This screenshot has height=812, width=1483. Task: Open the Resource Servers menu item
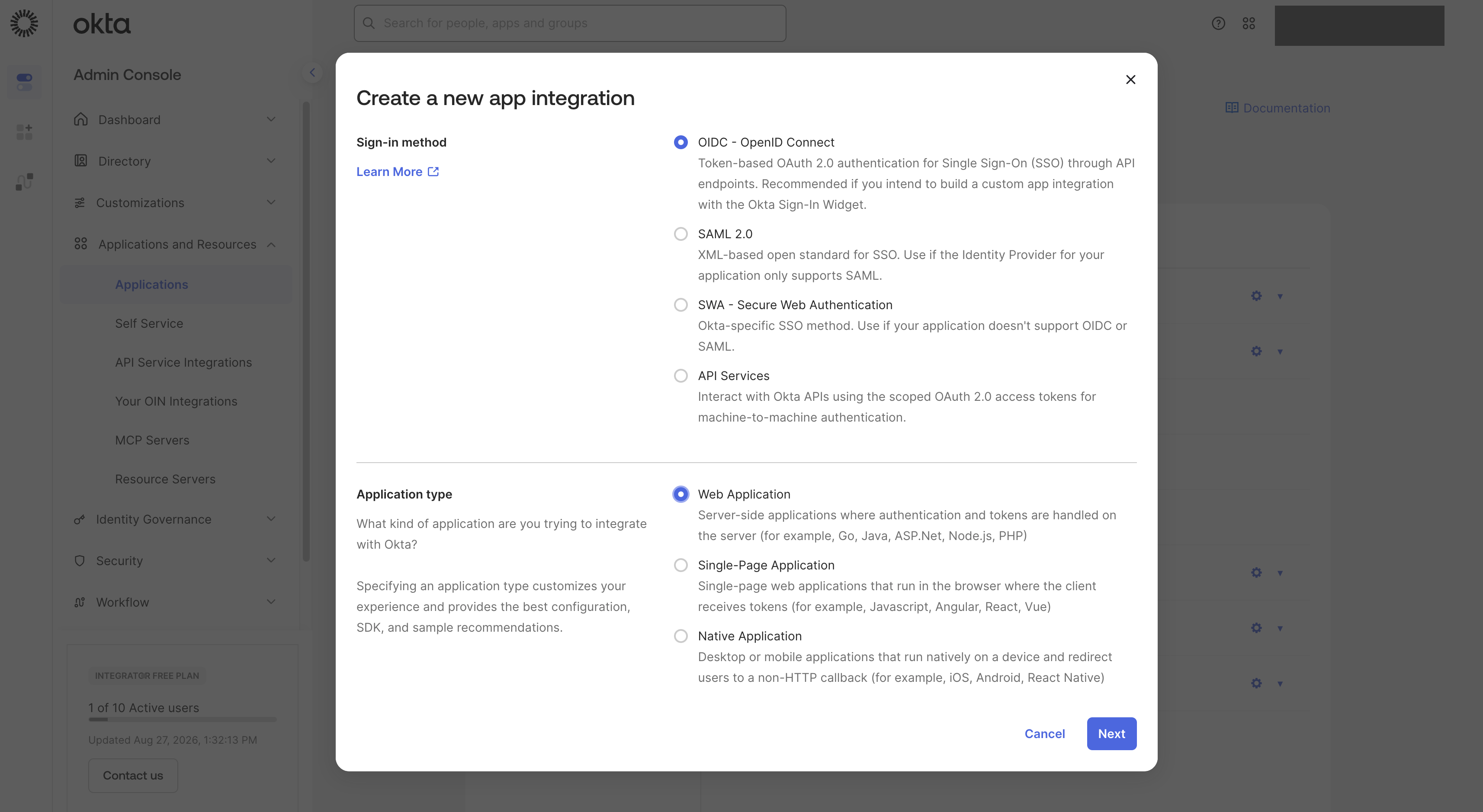pyautogui.click(x=176, y=479)
